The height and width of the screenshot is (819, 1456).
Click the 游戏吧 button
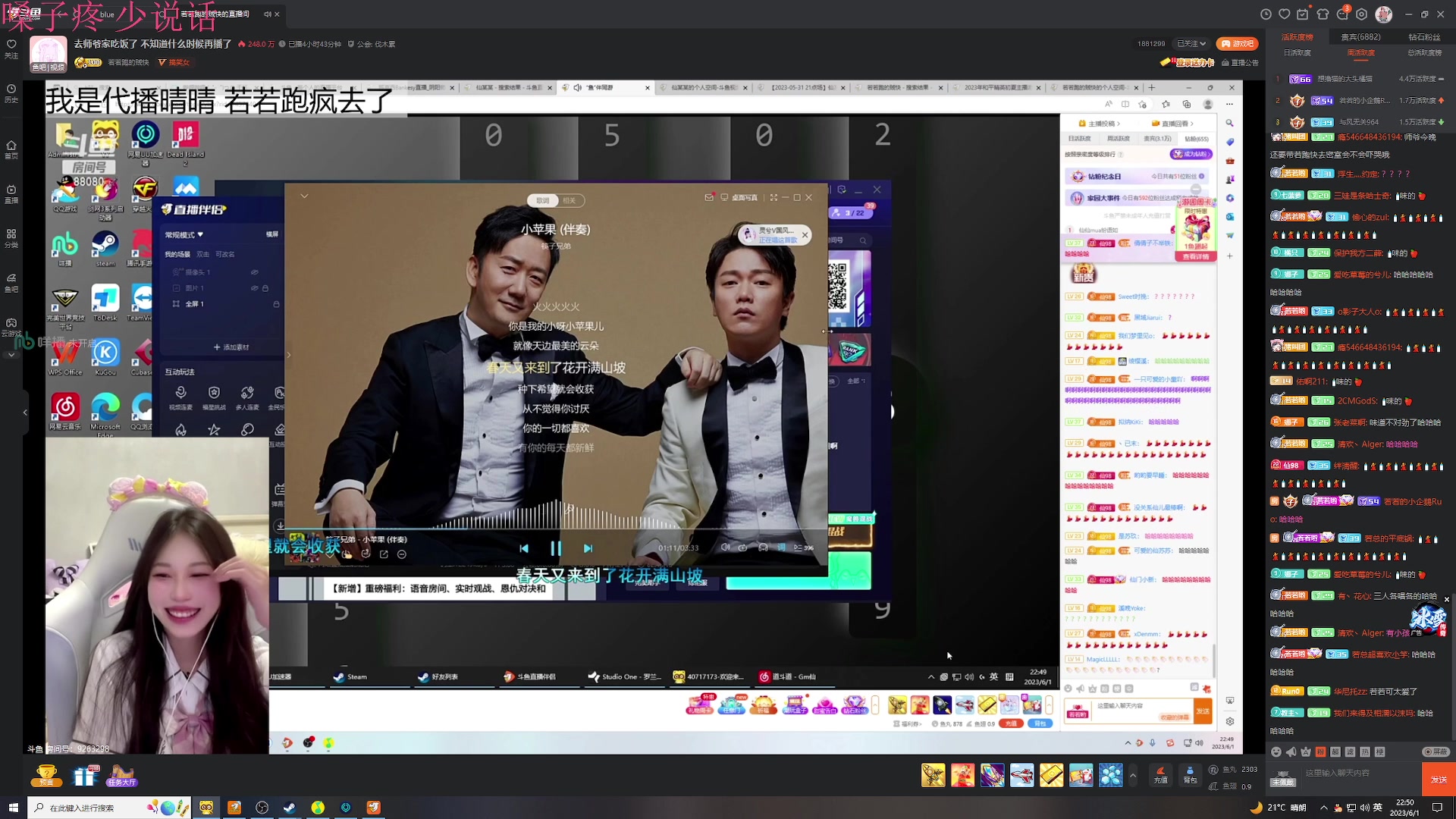coord(1237,44)
